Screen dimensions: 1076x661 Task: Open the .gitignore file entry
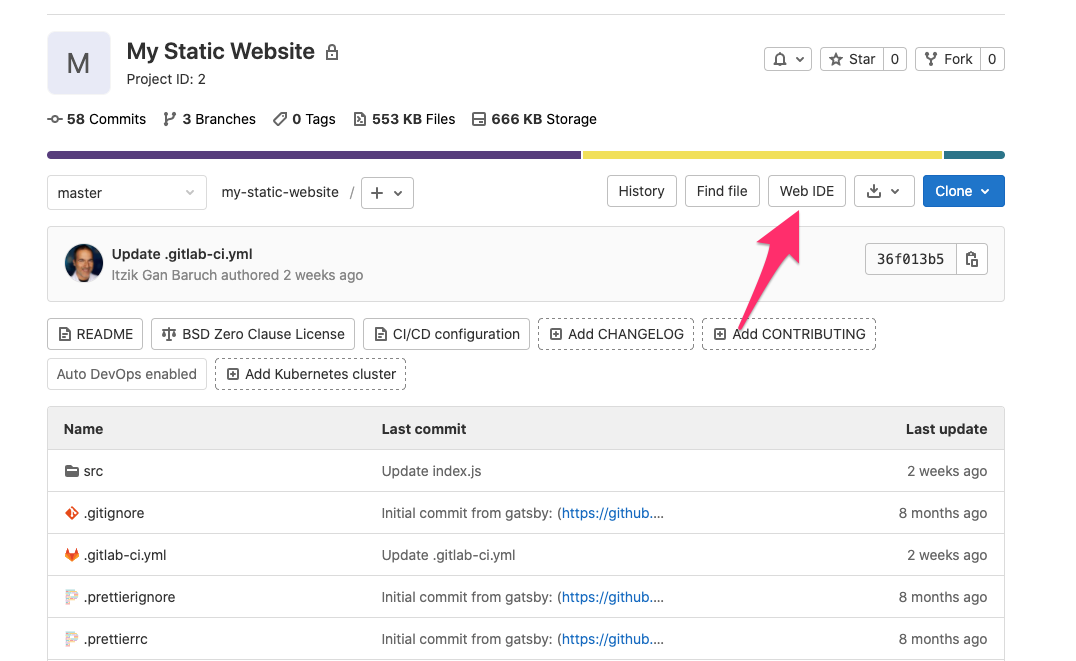(x=114, y=513)
